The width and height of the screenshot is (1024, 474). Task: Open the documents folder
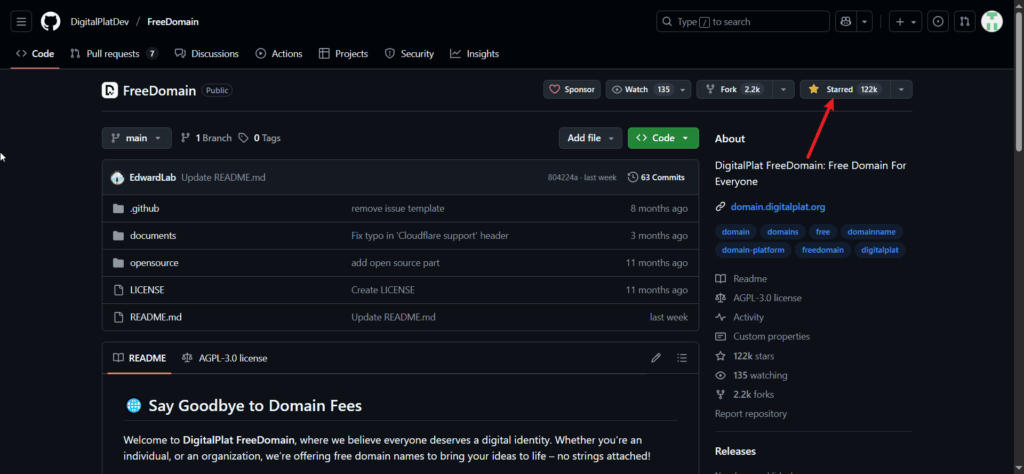(x=153, y=236)
